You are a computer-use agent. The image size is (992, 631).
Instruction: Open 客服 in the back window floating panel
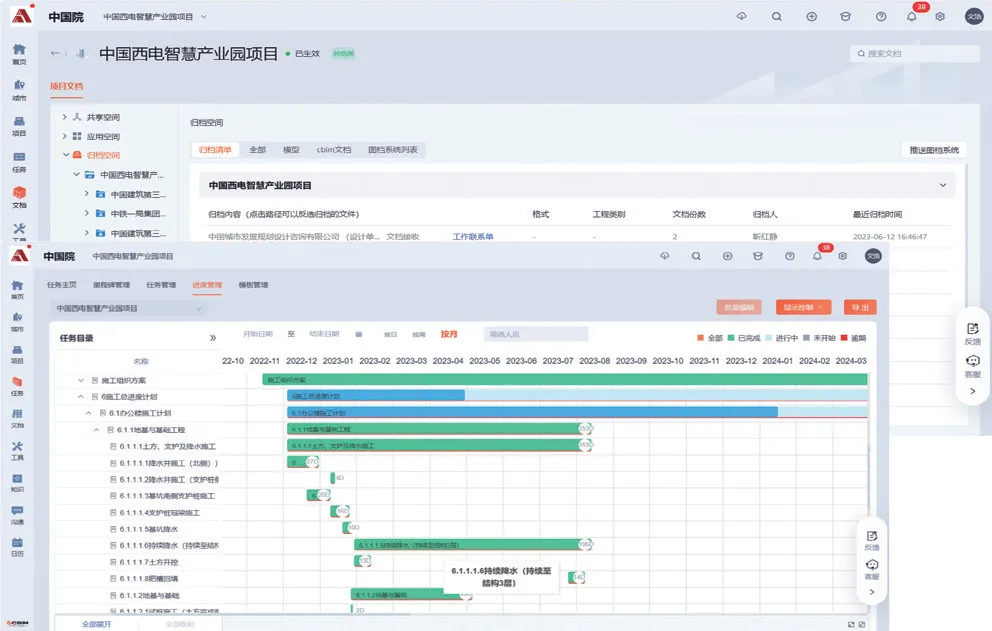tap(972, 366)
